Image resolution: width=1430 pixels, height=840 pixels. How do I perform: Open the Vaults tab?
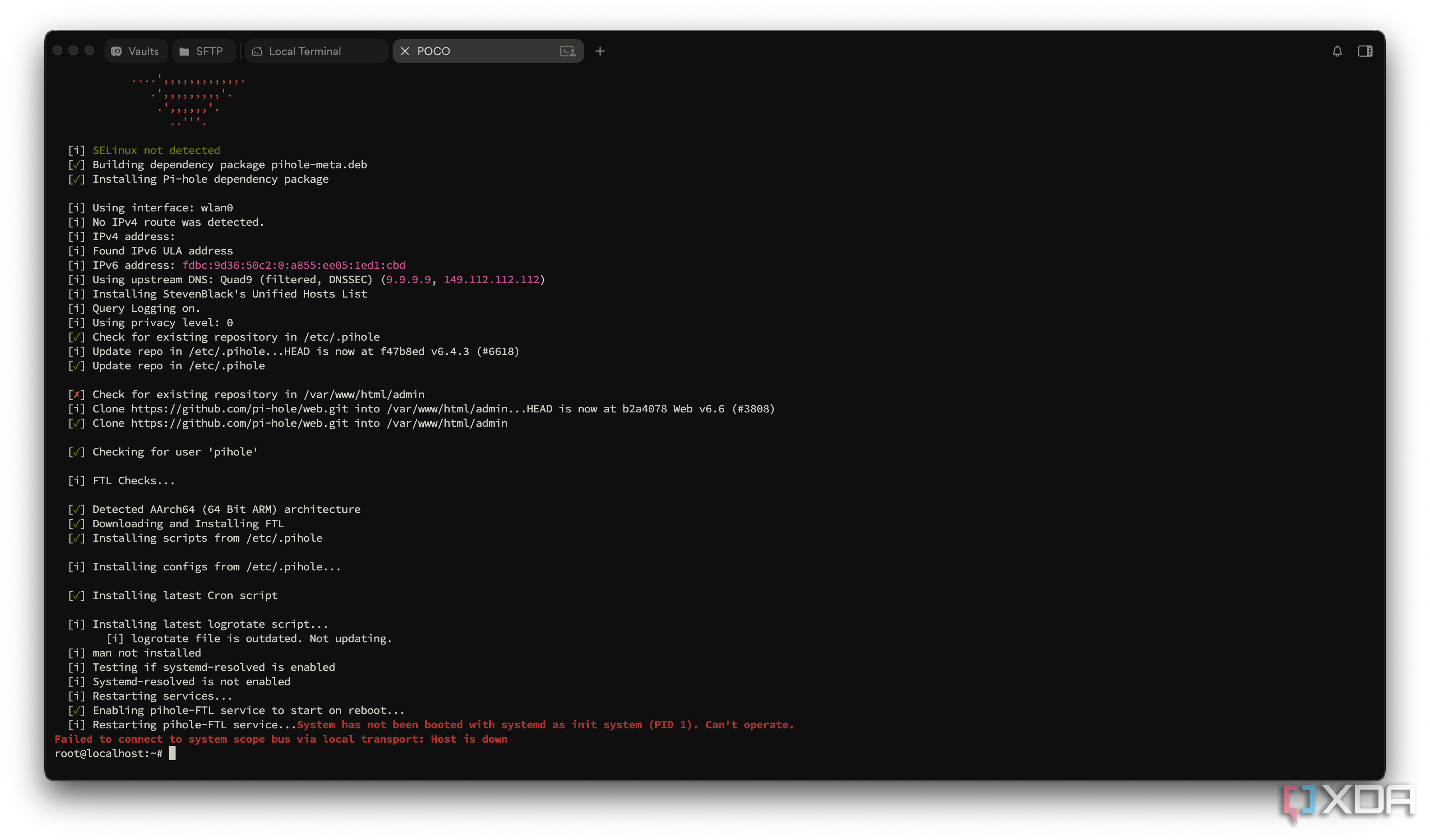pyautogui.click(x=136, y=51)
